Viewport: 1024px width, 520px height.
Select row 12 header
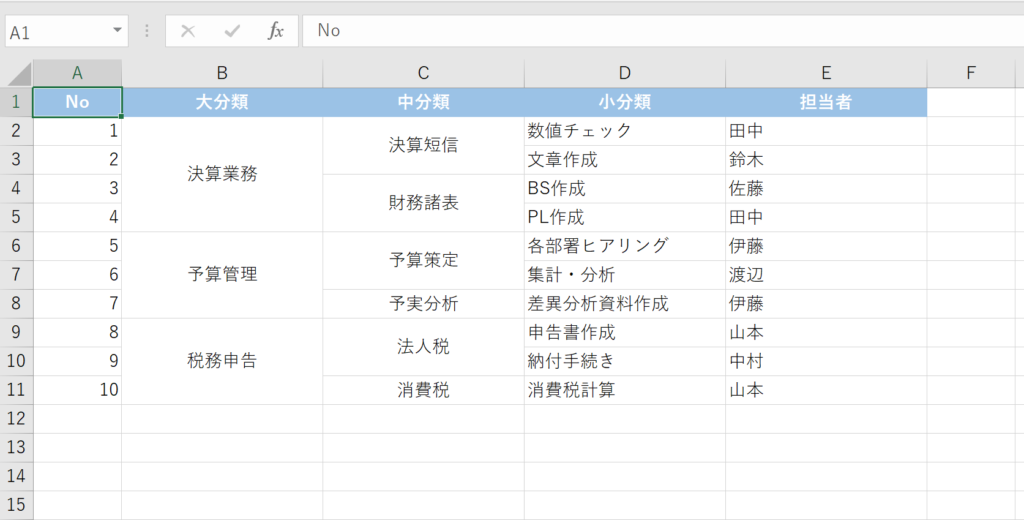coord(16,419)
